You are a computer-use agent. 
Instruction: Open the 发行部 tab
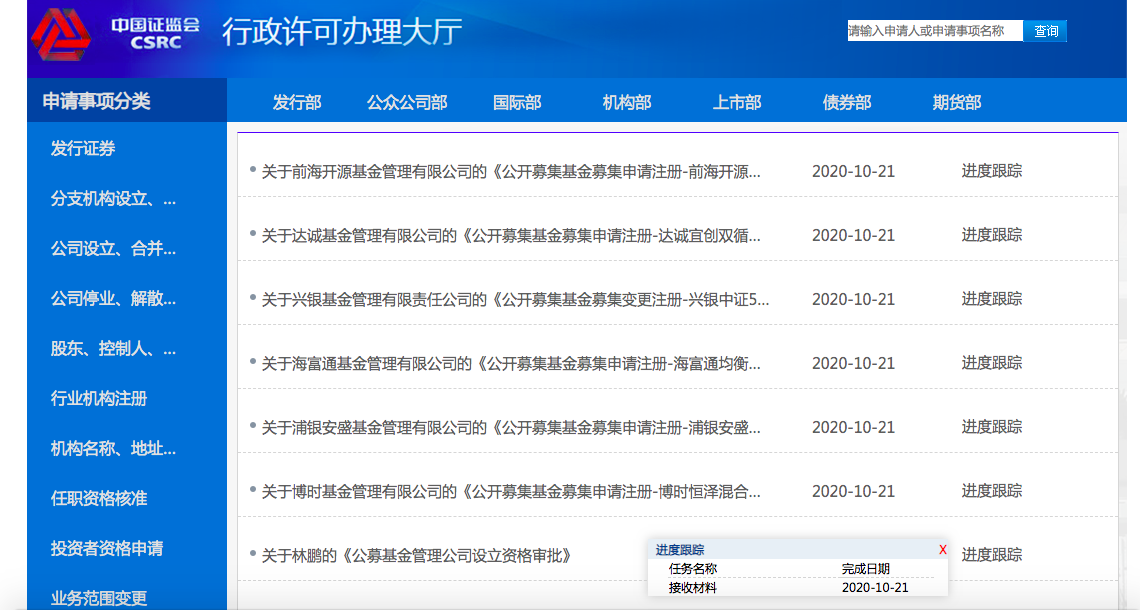pos(297,103)
